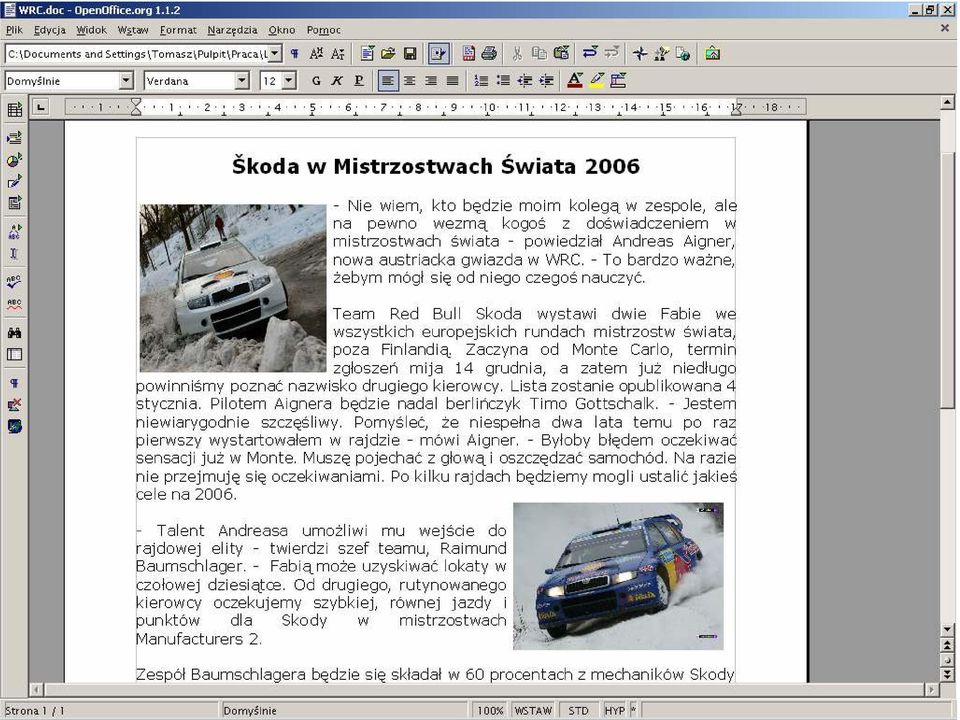Image resolution: width=960 pixels, height=720 pixels.
Task: Expand the Verdana font name dropdown
Action: coord(242,81)
